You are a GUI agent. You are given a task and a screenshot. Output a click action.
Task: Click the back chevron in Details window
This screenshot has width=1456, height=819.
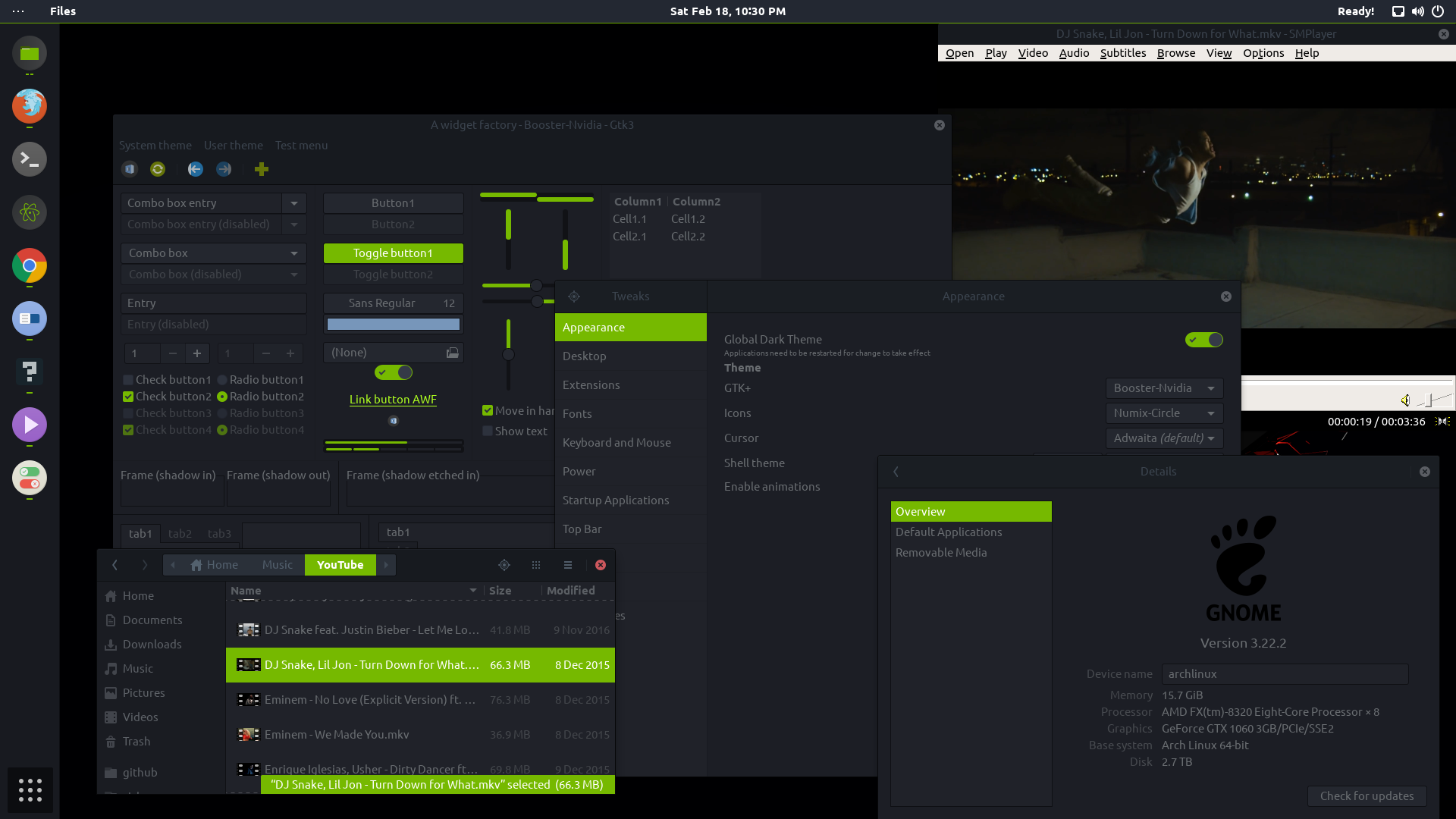896,472
